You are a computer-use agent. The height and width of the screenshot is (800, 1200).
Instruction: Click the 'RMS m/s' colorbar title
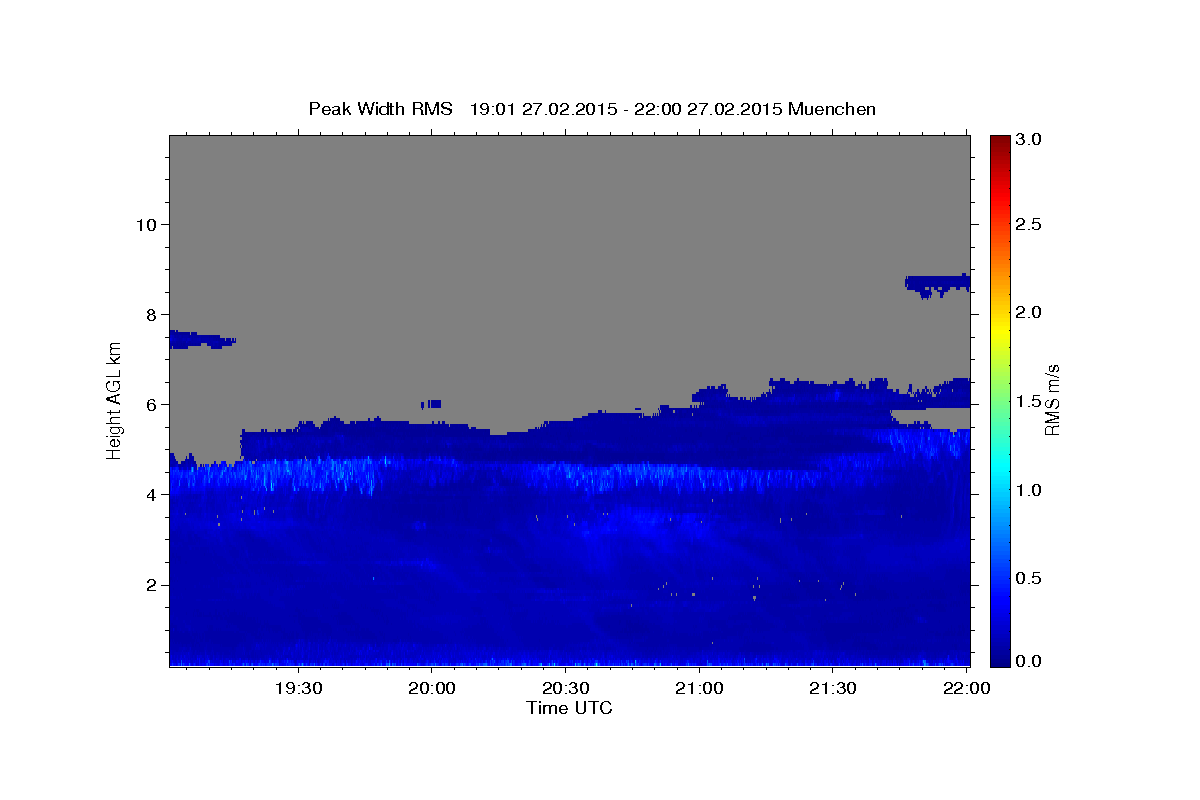(1053, 400)
